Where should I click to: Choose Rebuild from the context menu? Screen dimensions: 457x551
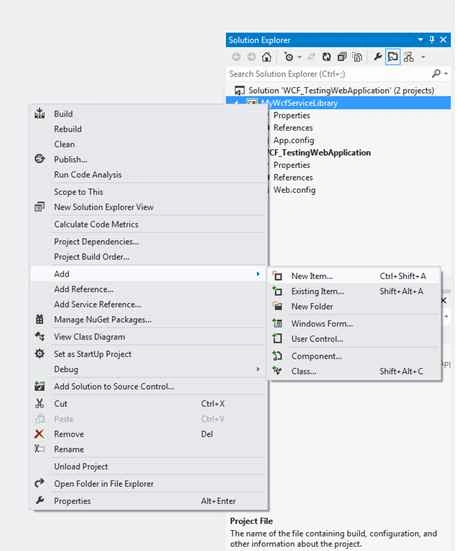pos(68,129)
